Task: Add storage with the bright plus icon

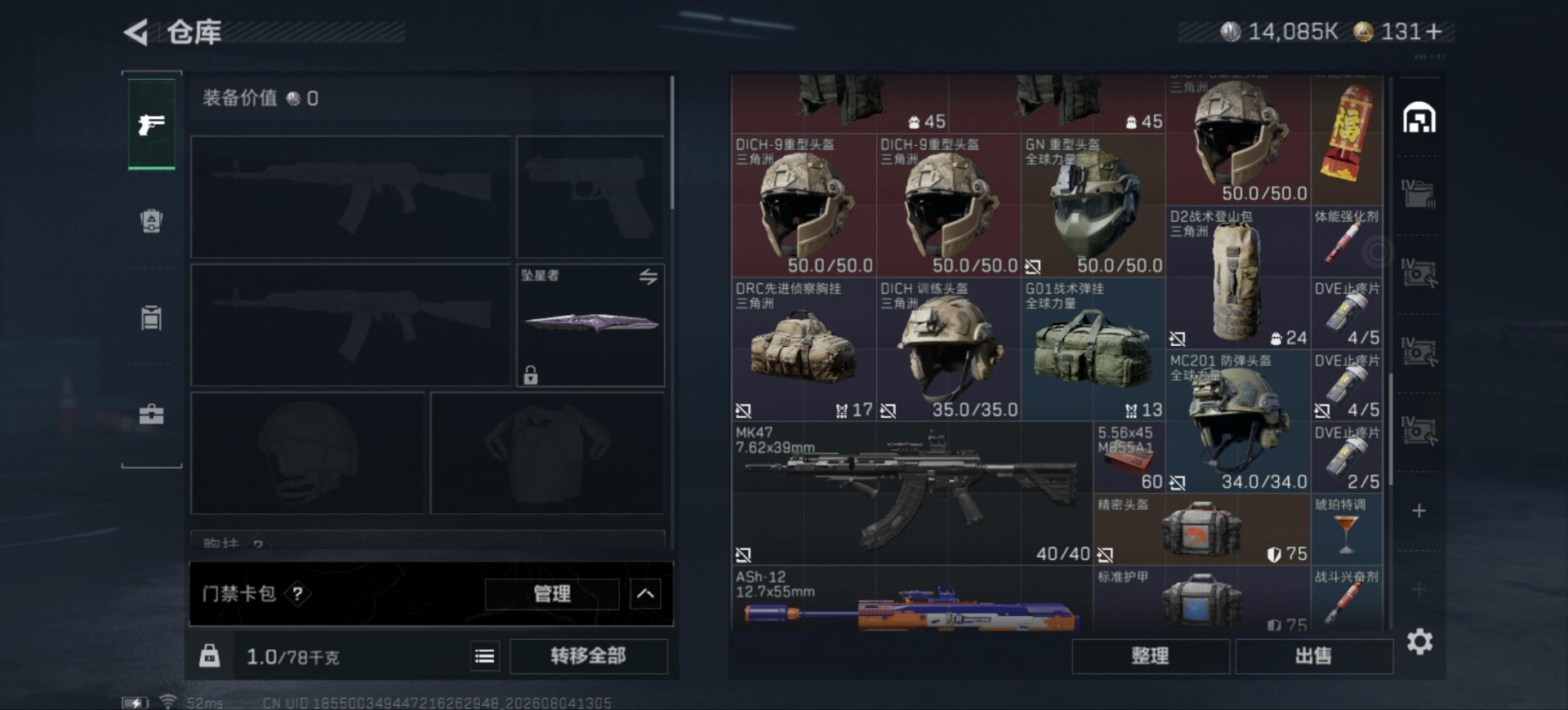Action: click(1419, 511)
